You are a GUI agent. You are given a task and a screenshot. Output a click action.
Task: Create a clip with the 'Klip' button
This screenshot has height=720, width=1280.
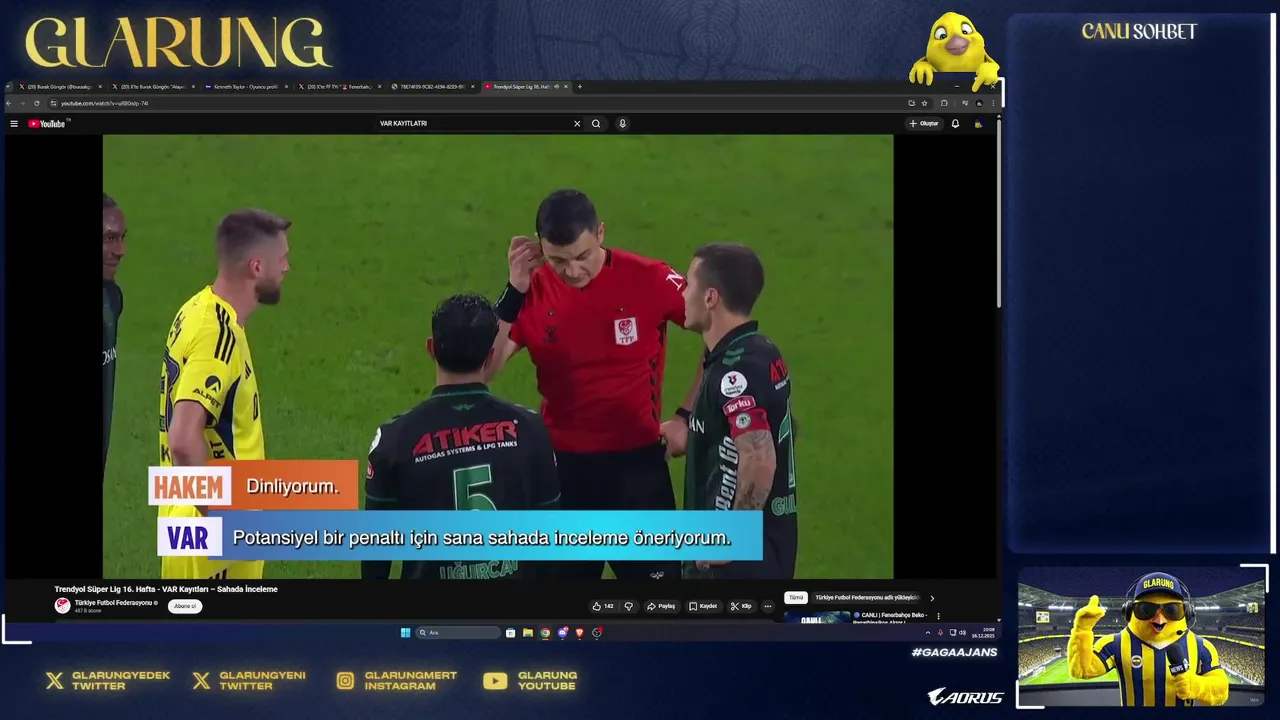click(x=741, y=606)
